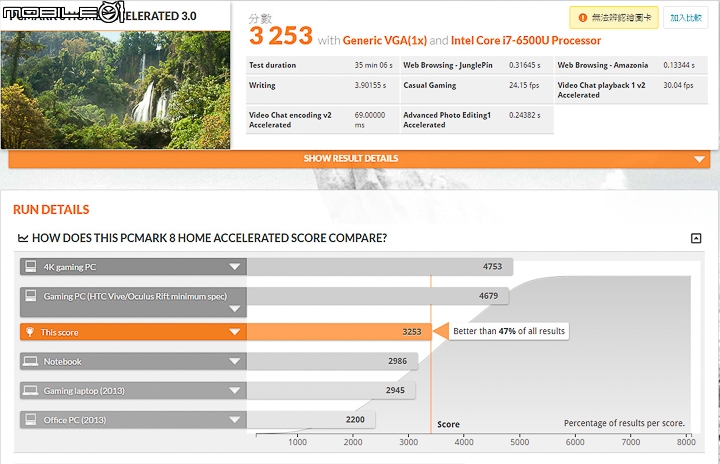The height and width of the screenshot is (464, 720).
Task: Click Video Chat playback 1 v2 Accelerated result
Action: click(631, 90)
